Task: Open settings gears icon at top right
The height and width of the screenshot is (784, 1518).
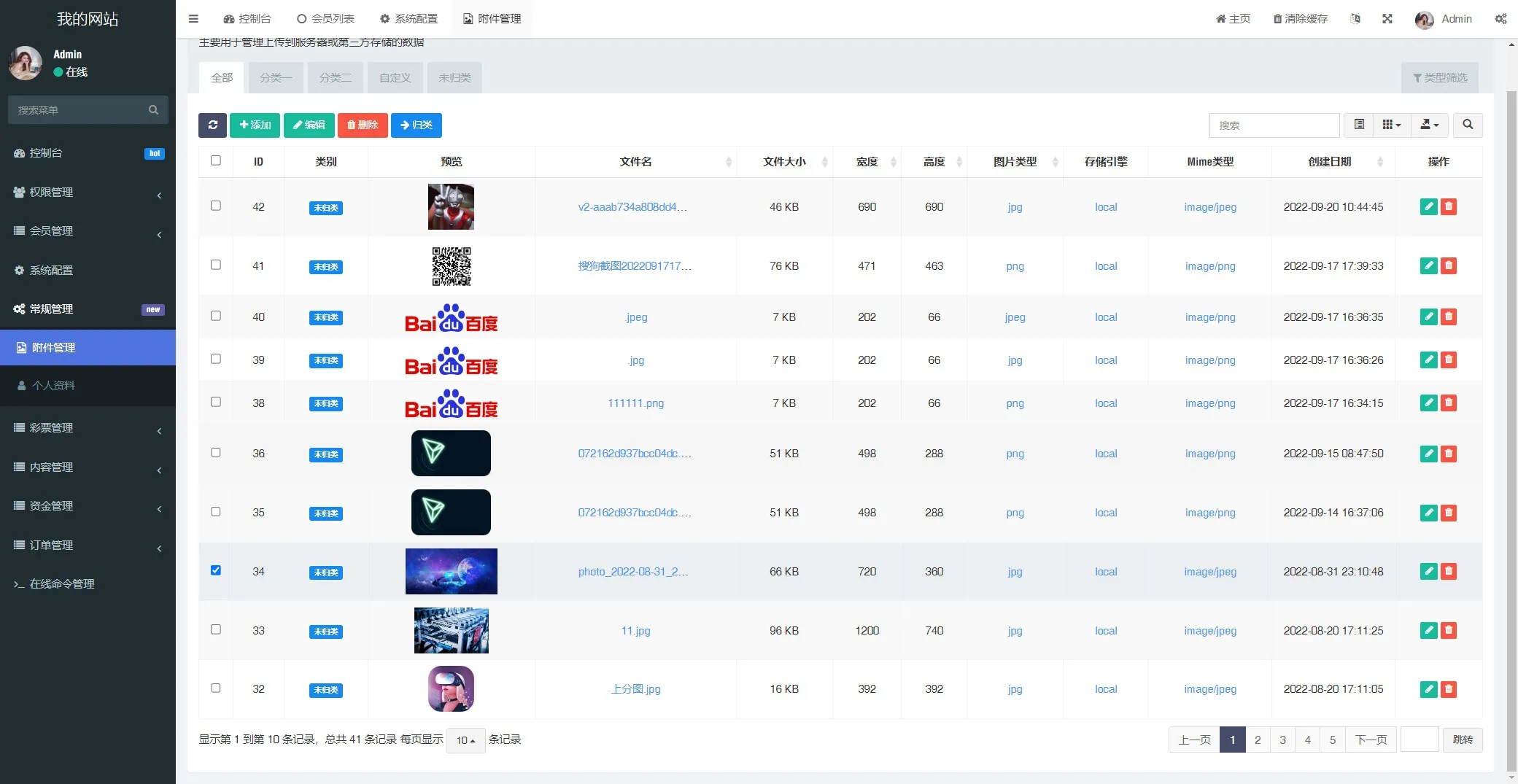Action: pyautogui.click(x=1500, y=19)
